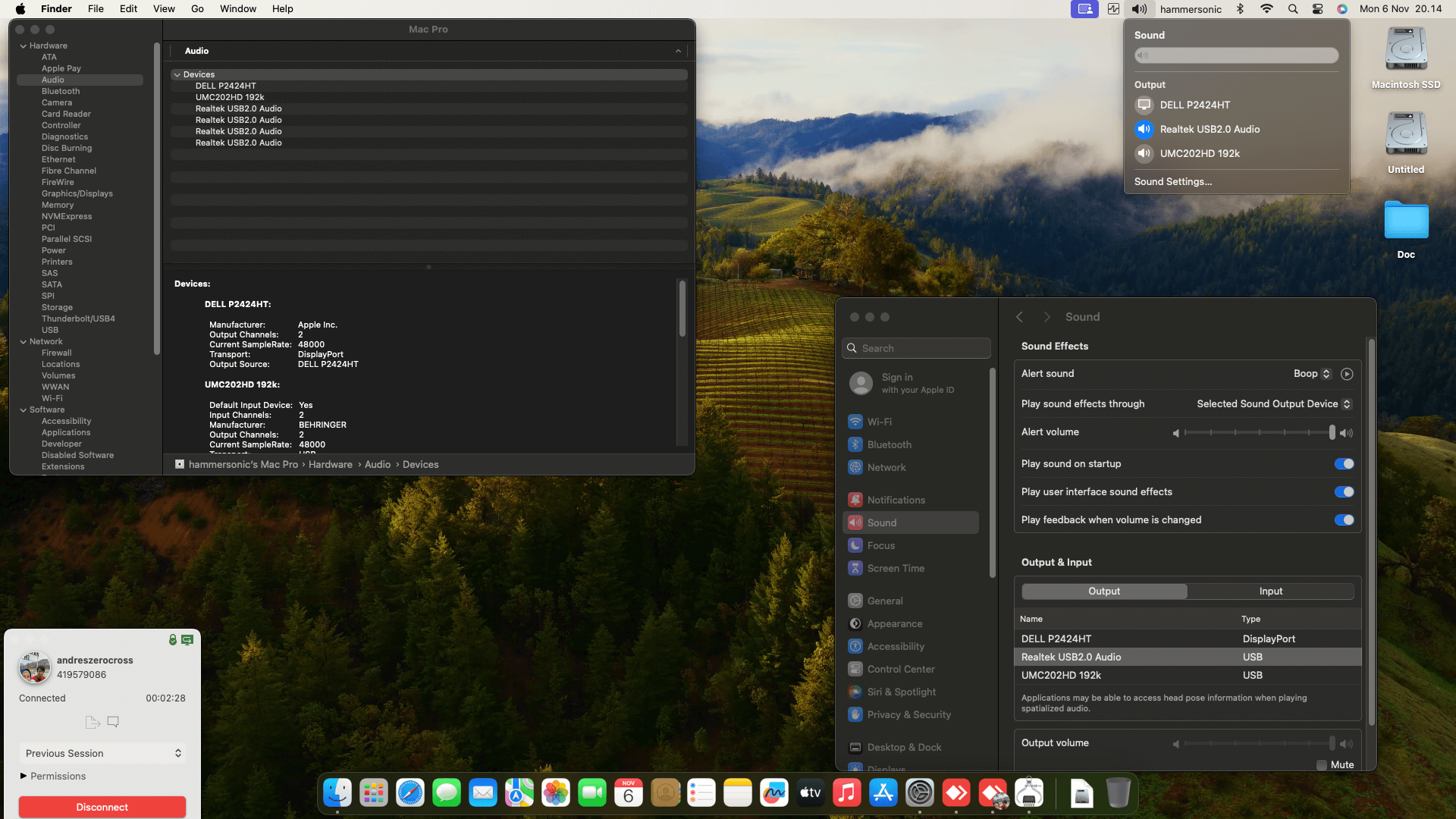Open the App Store from the Dock
The width and height of the screenshot is (1456, 819).
883,793
